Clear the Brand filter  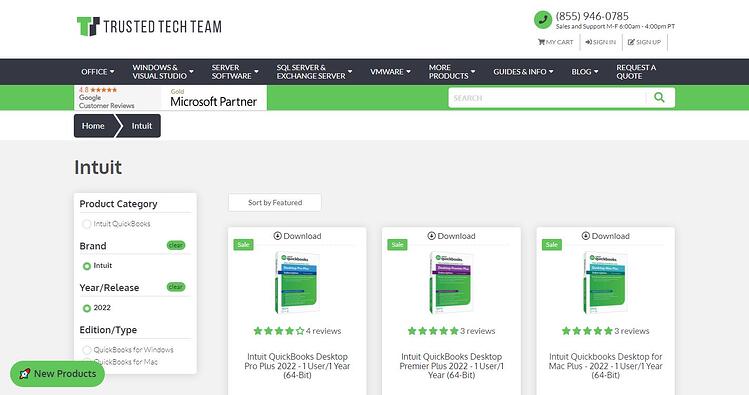click(176, 245)
